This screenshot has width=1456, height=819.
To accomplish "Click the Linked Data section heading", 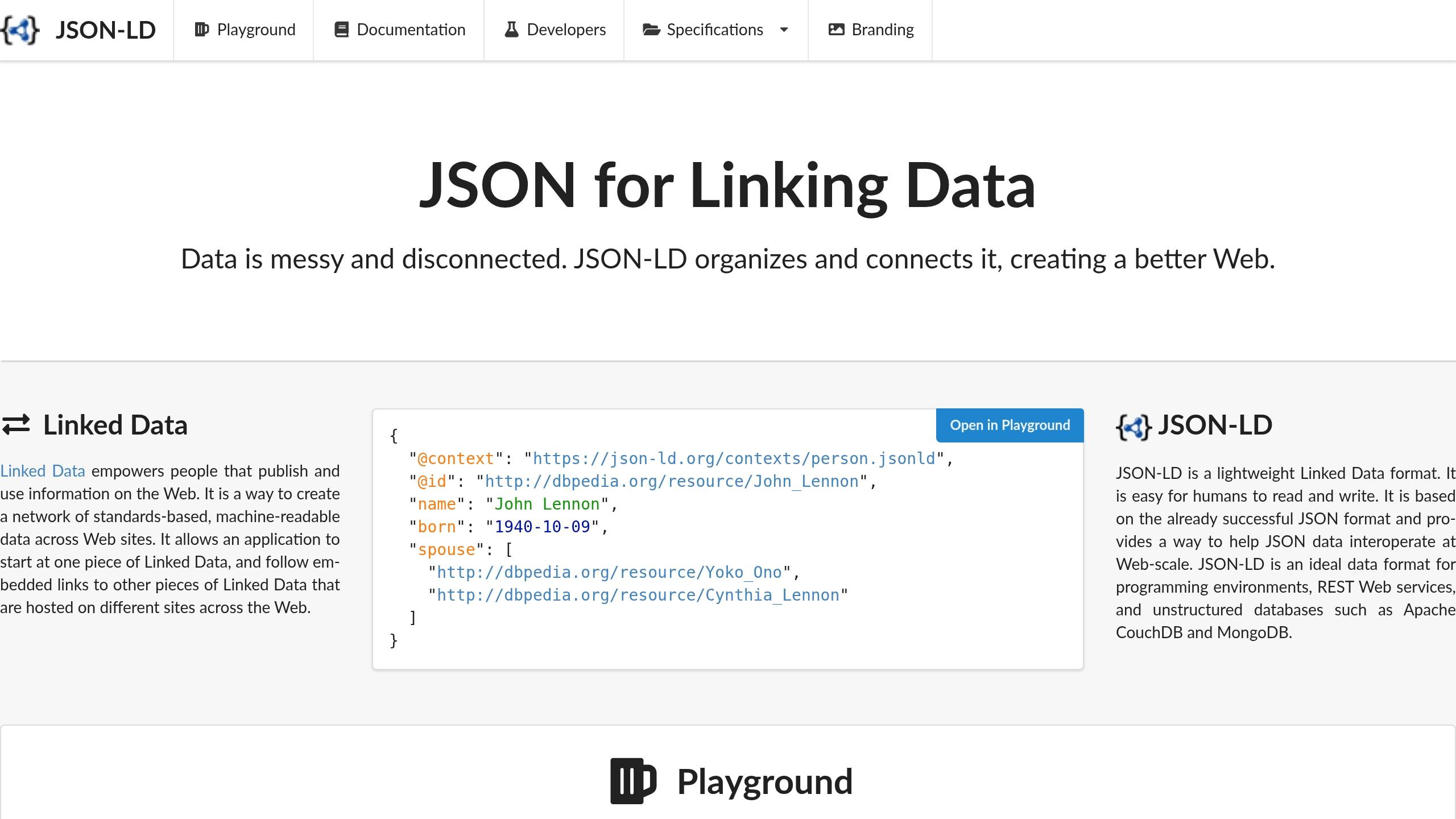I will coord(115,425).
